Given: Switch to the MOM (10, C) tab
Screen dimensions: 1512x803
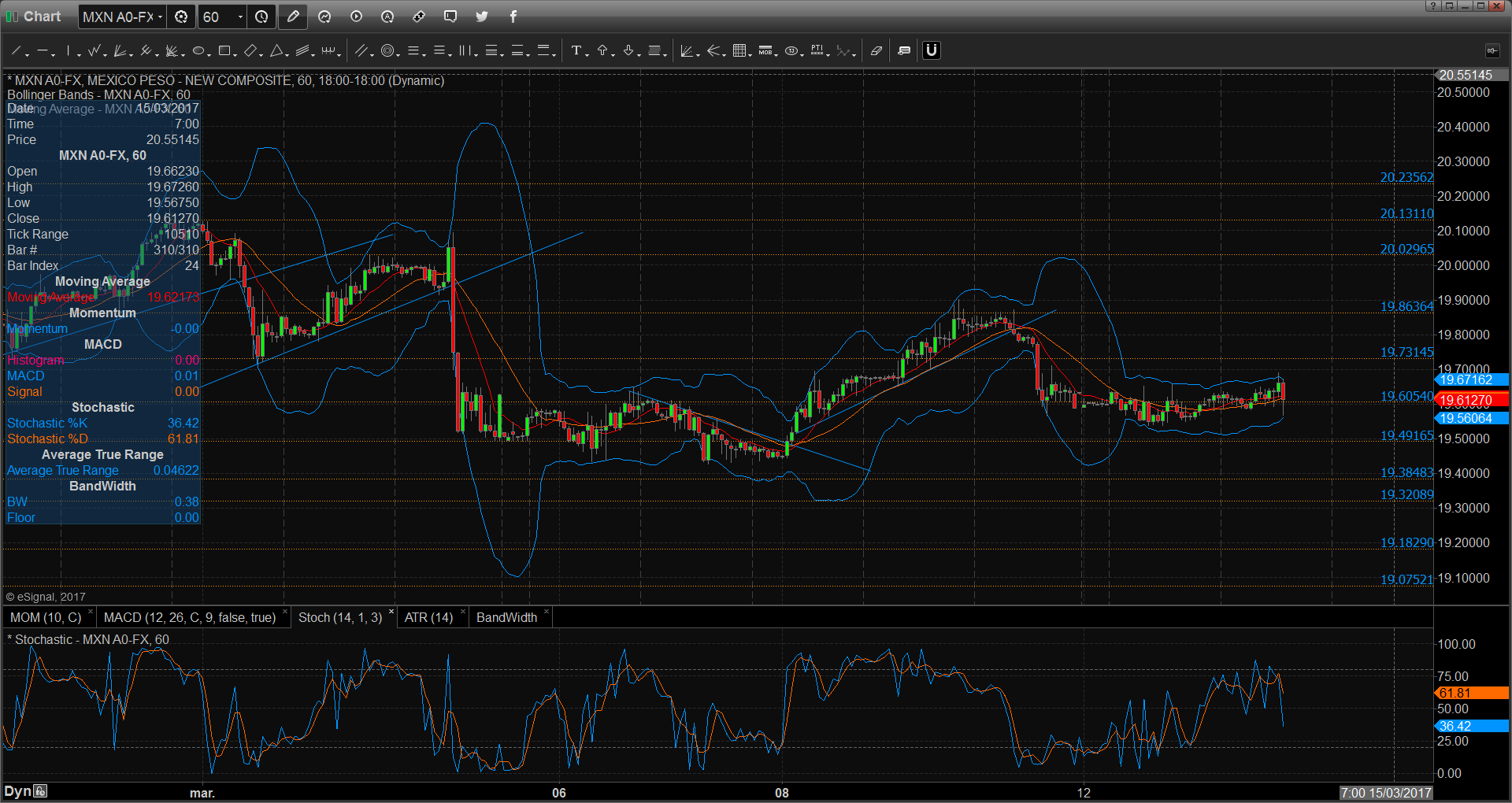Looking at the screenshot, I should coord(46,618).
